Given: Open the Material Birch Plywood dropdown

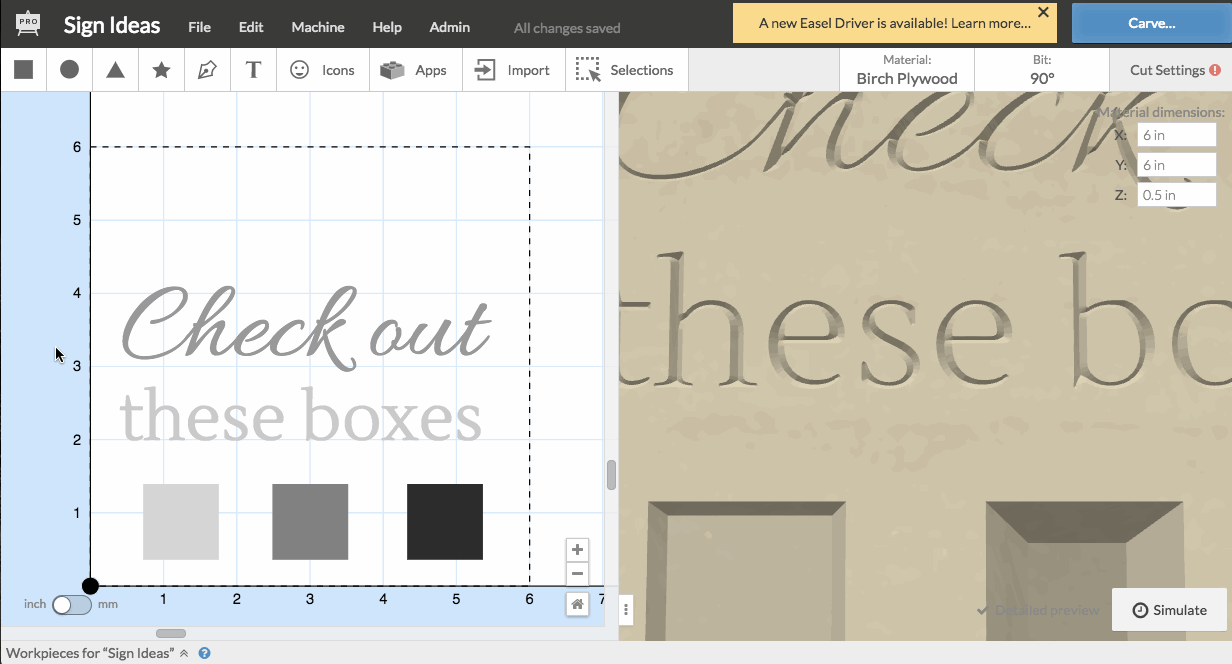Looking at the screenshot, I should (x=906, y=70).
